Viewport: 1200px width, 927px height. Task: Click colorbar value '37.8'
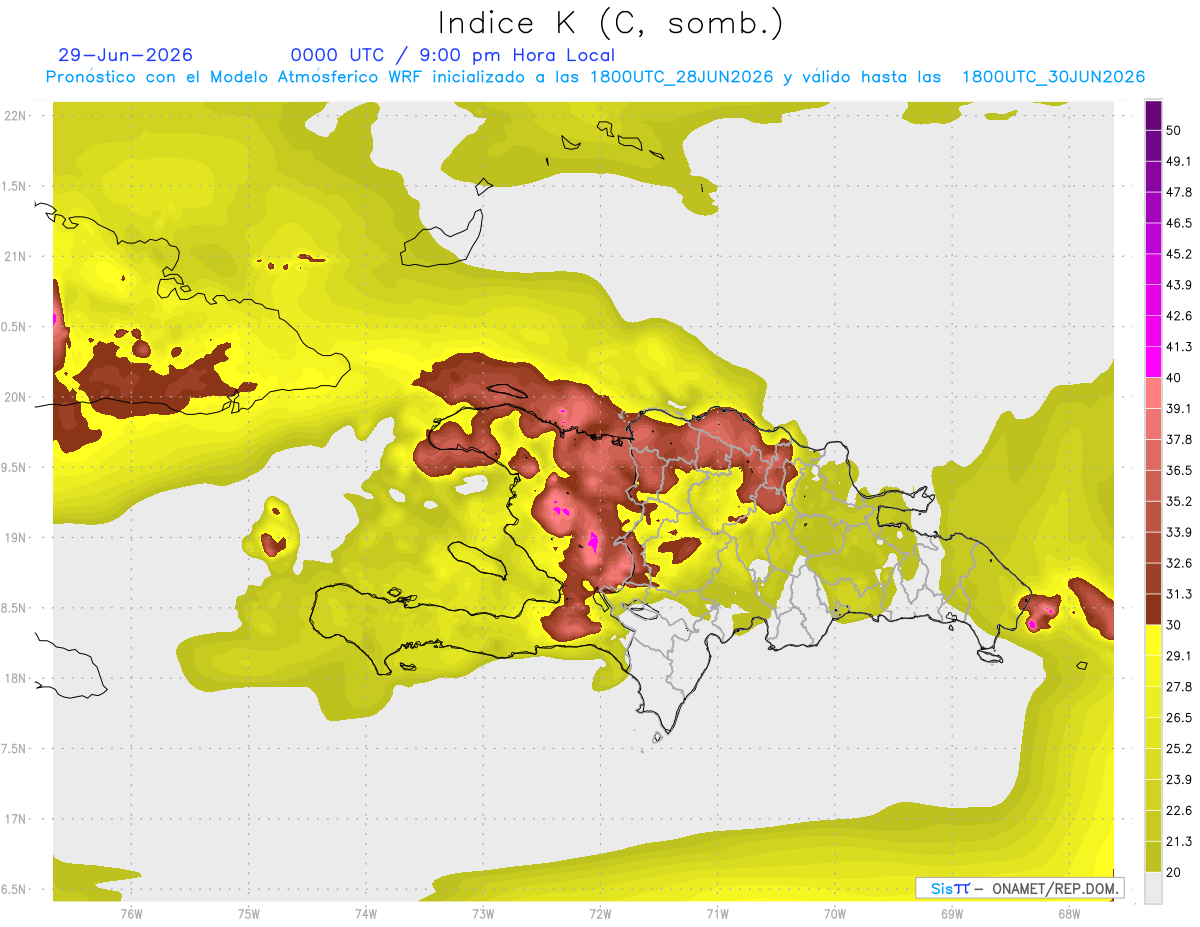click(1180, 439)
